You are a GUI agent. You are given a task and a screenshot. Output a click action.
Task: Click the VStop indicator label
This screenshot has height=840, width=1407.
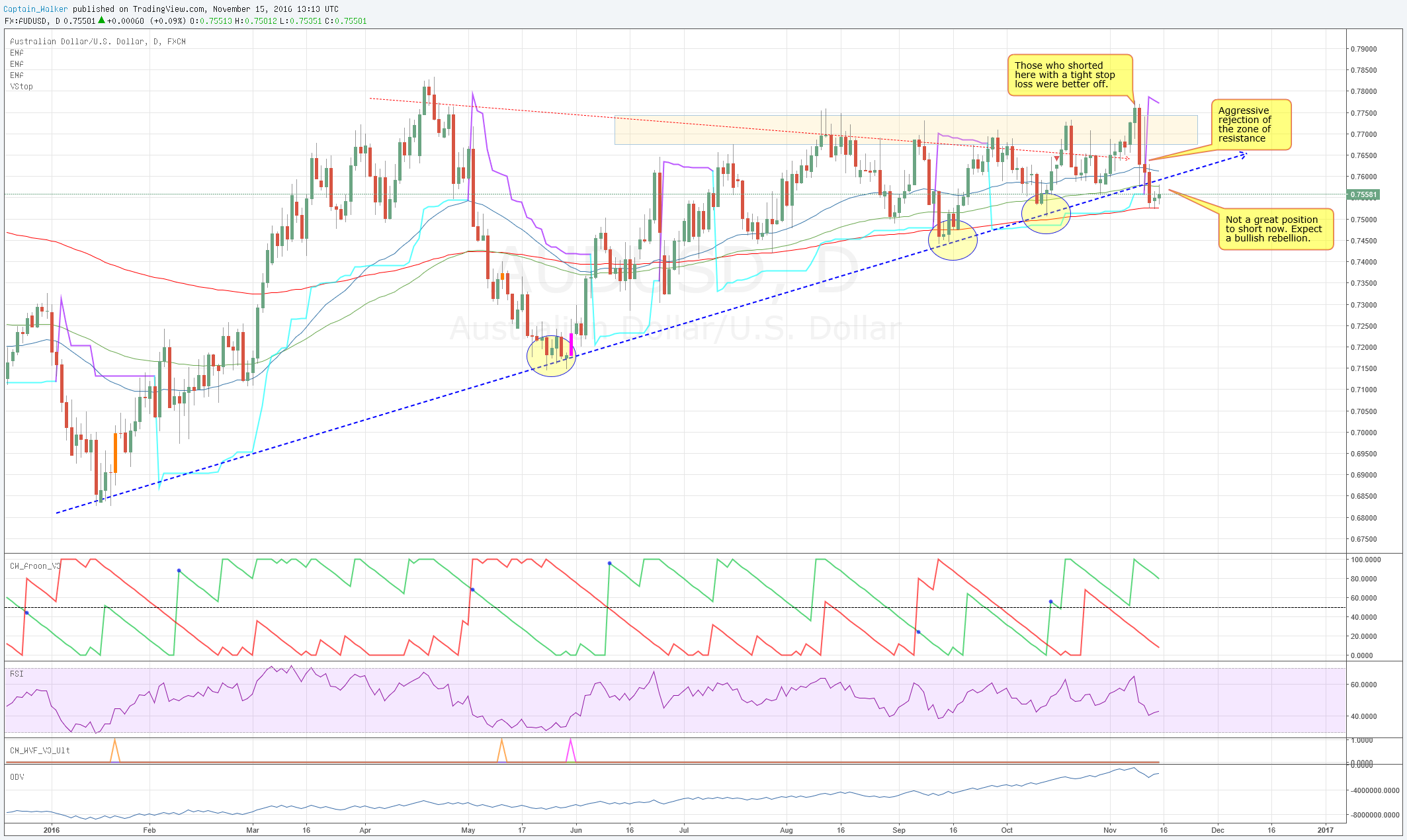coord(21,87)
